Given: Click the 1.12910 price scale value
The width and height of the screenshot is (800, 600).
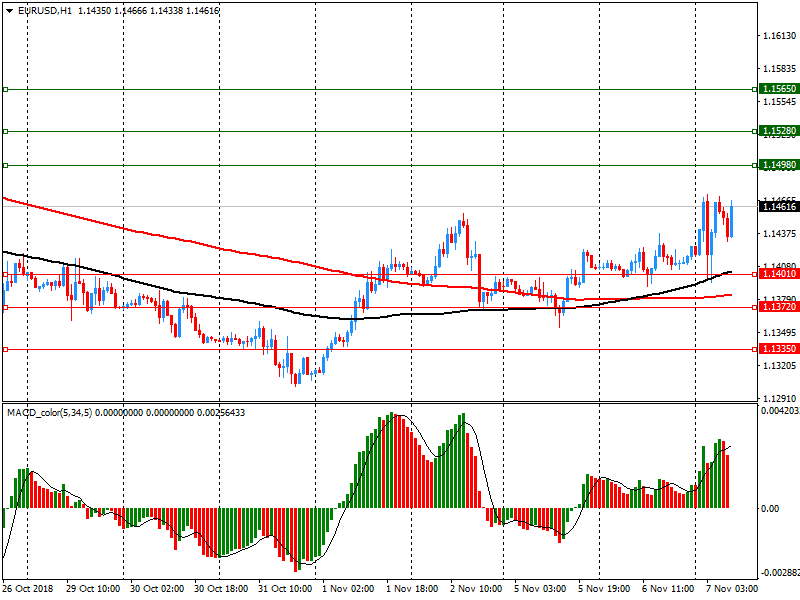Looking at the screenshot, I should click(777, 399).
